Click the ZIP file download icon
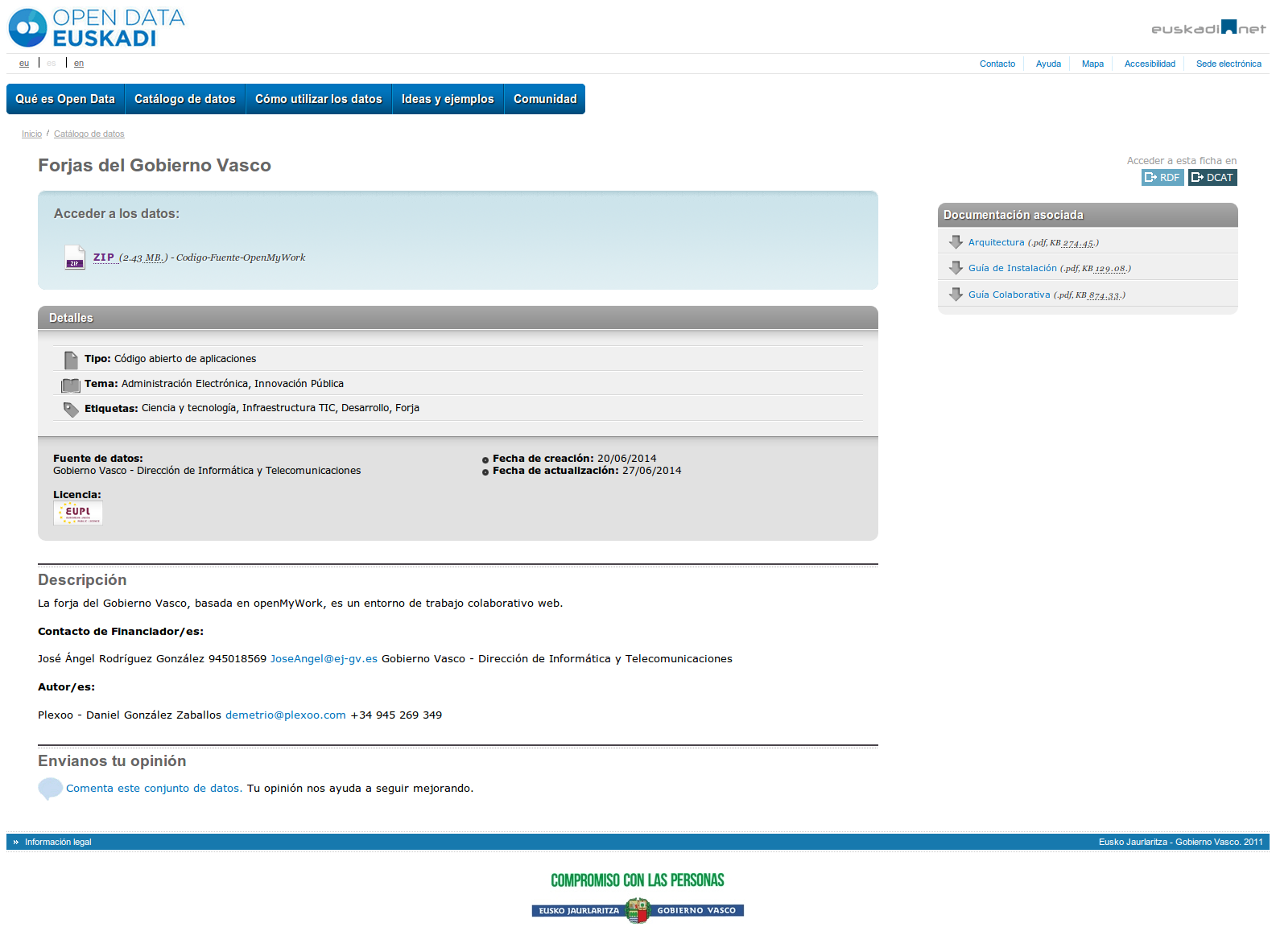Viewport: 1276px width, 952px height. tap(75, 258)
